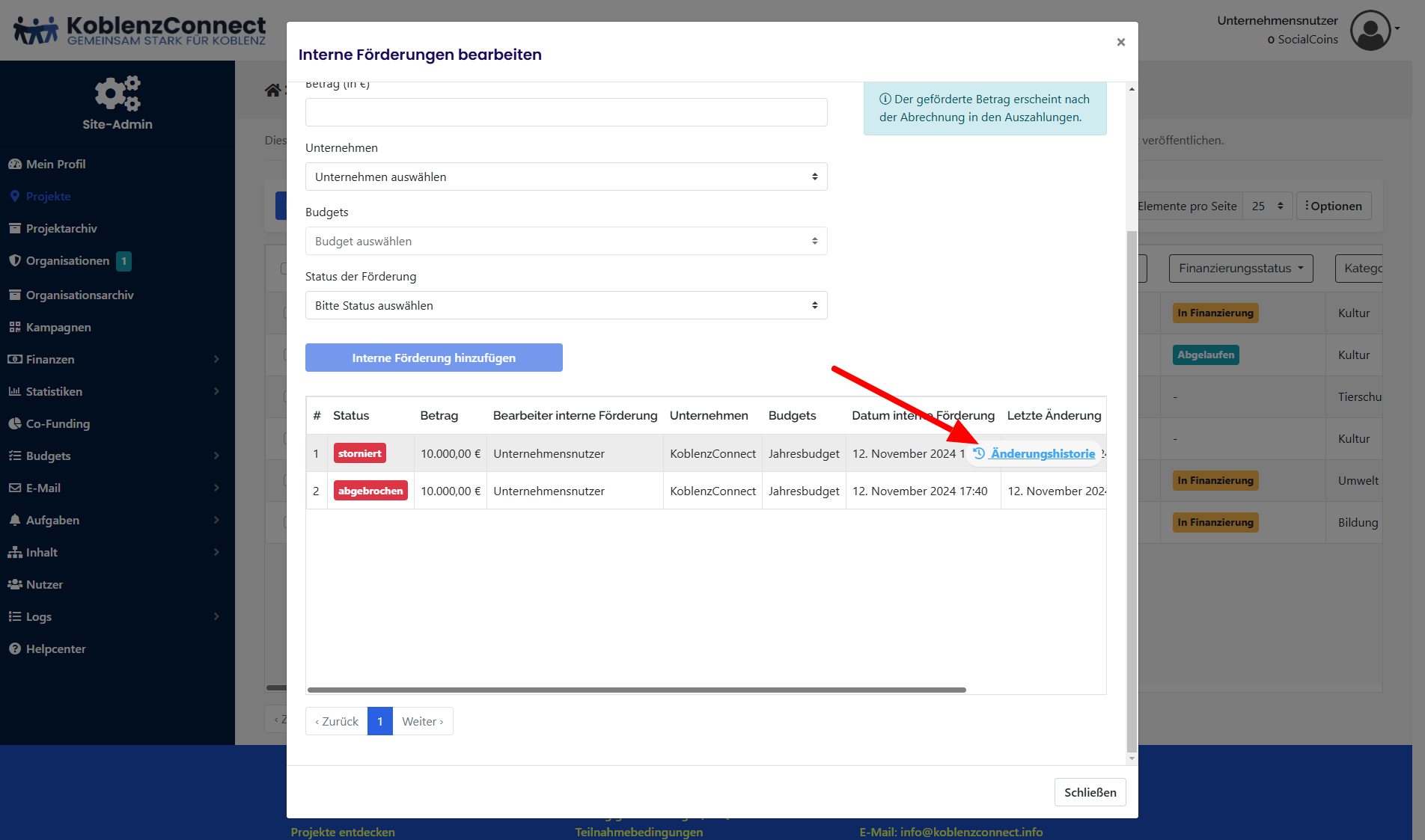
Task: Open the user avatar menu
Action: (1370, 30)
